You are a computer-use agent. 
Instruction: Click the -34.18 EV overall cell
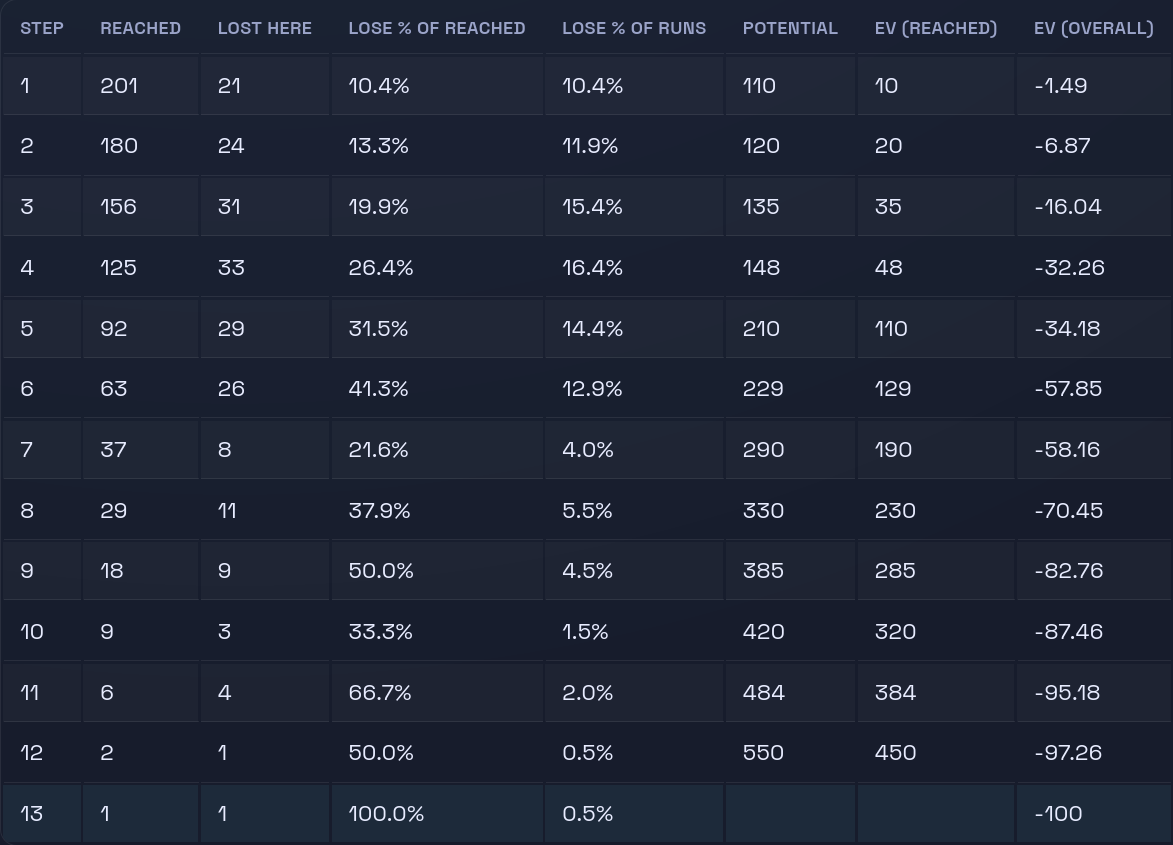tap(1068, 328)
